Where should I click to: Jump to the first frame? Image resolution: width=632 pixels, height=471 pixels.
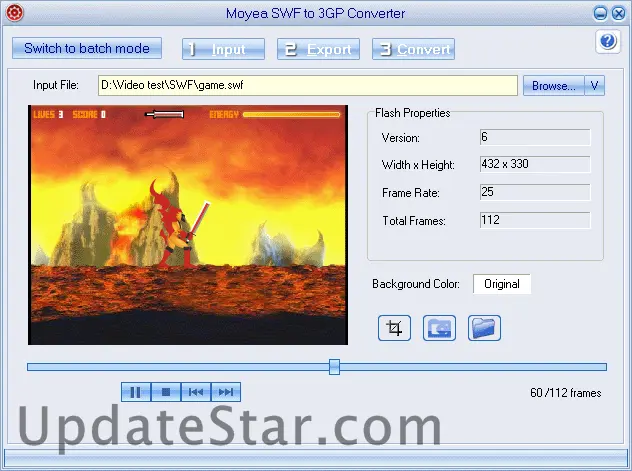[196, 392]
